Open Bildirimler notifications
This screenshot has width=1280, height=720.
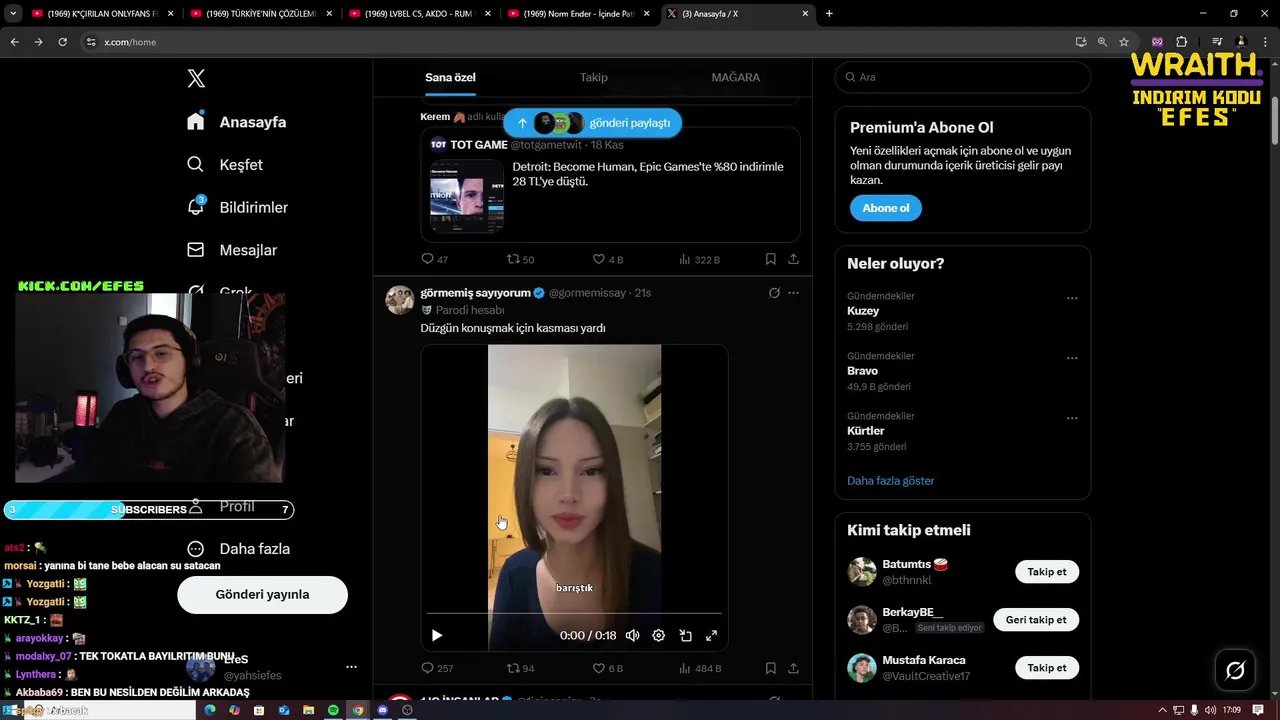[x=237, y=207]
